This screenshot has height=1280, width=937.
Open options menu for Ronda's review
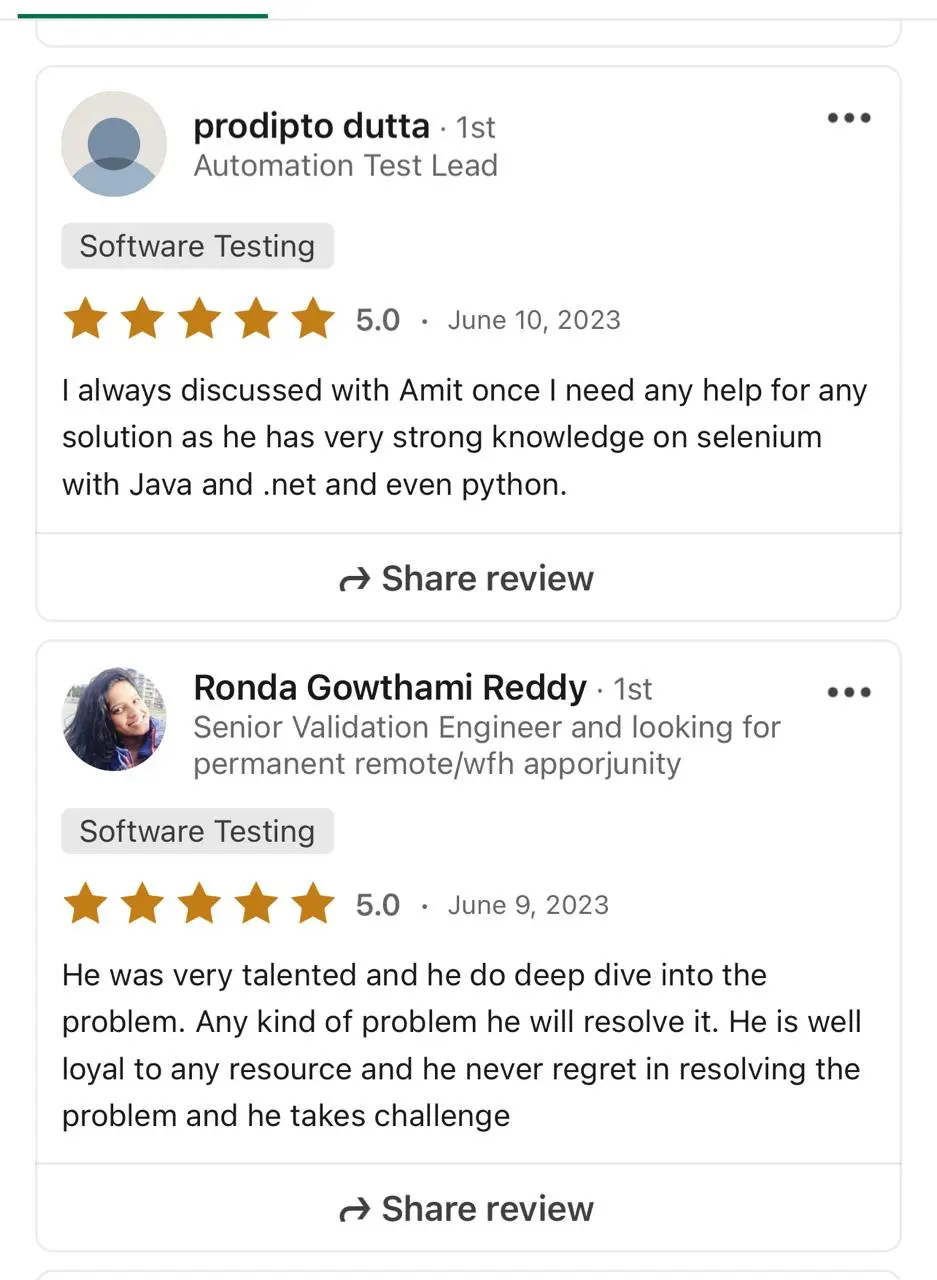(x=849, y=692)
